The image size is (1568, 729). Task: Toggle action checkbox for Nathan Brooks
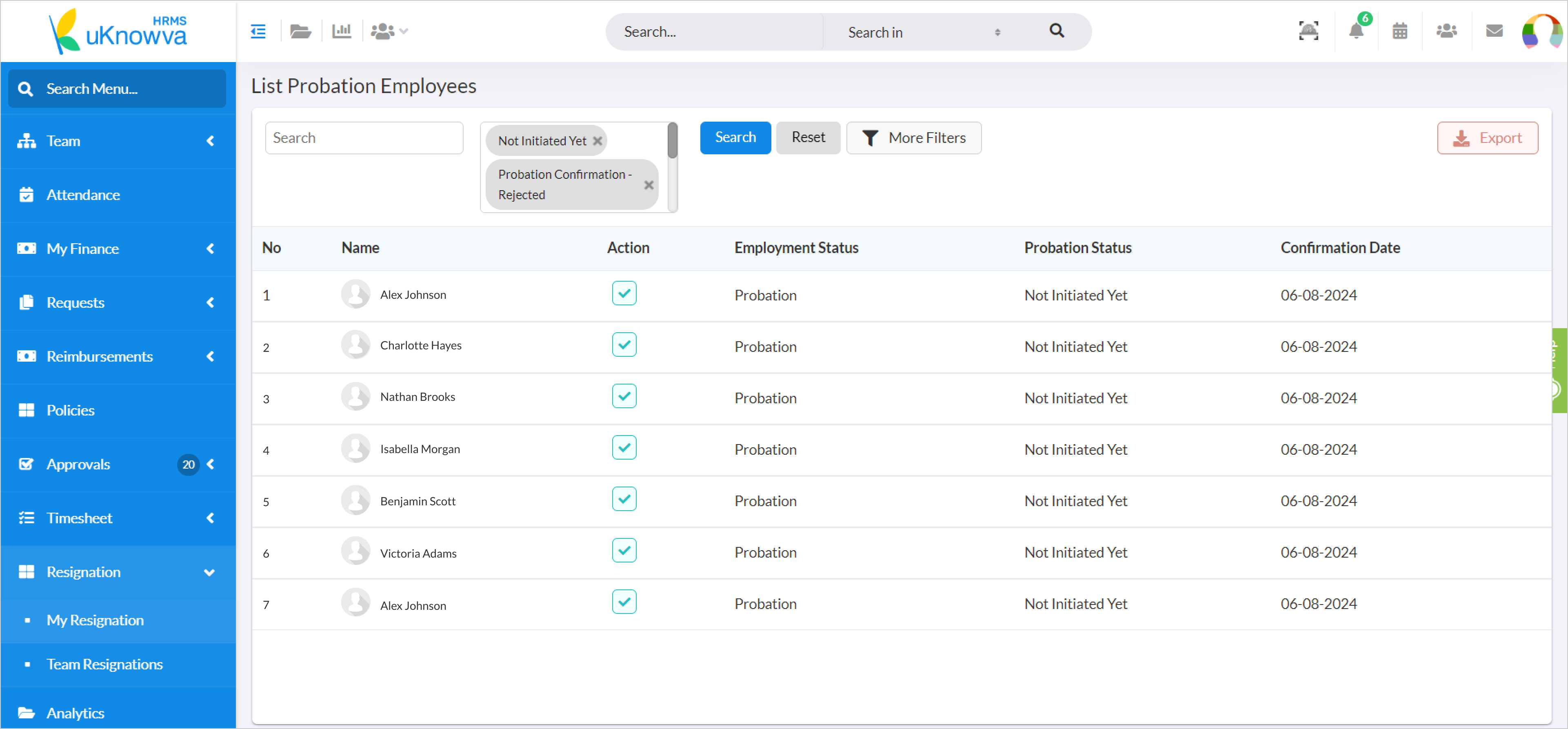point(624,396)
